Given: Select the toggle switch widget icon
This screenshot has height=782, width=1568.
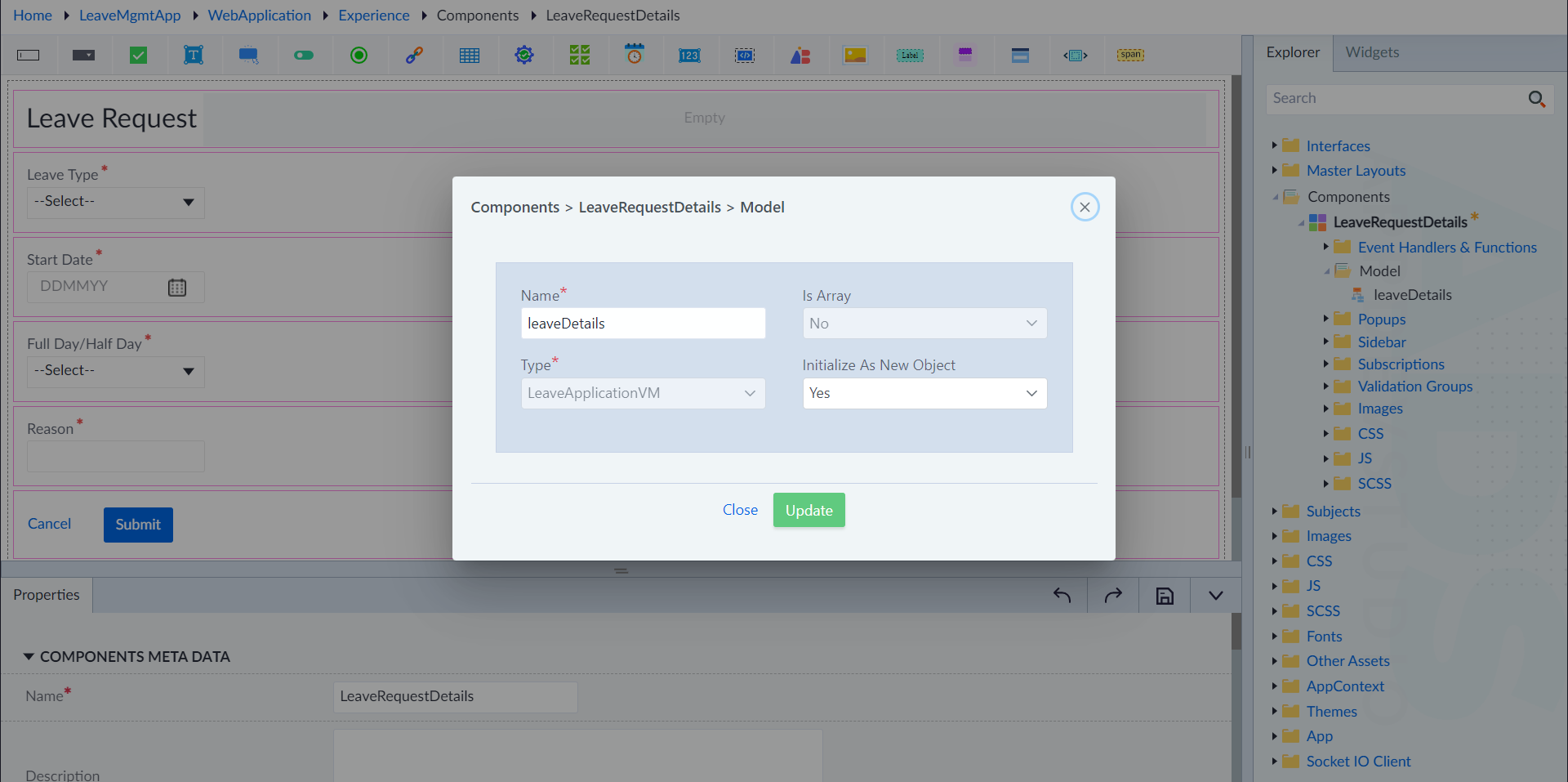Looking at the screenshot, I should [304, 56].
